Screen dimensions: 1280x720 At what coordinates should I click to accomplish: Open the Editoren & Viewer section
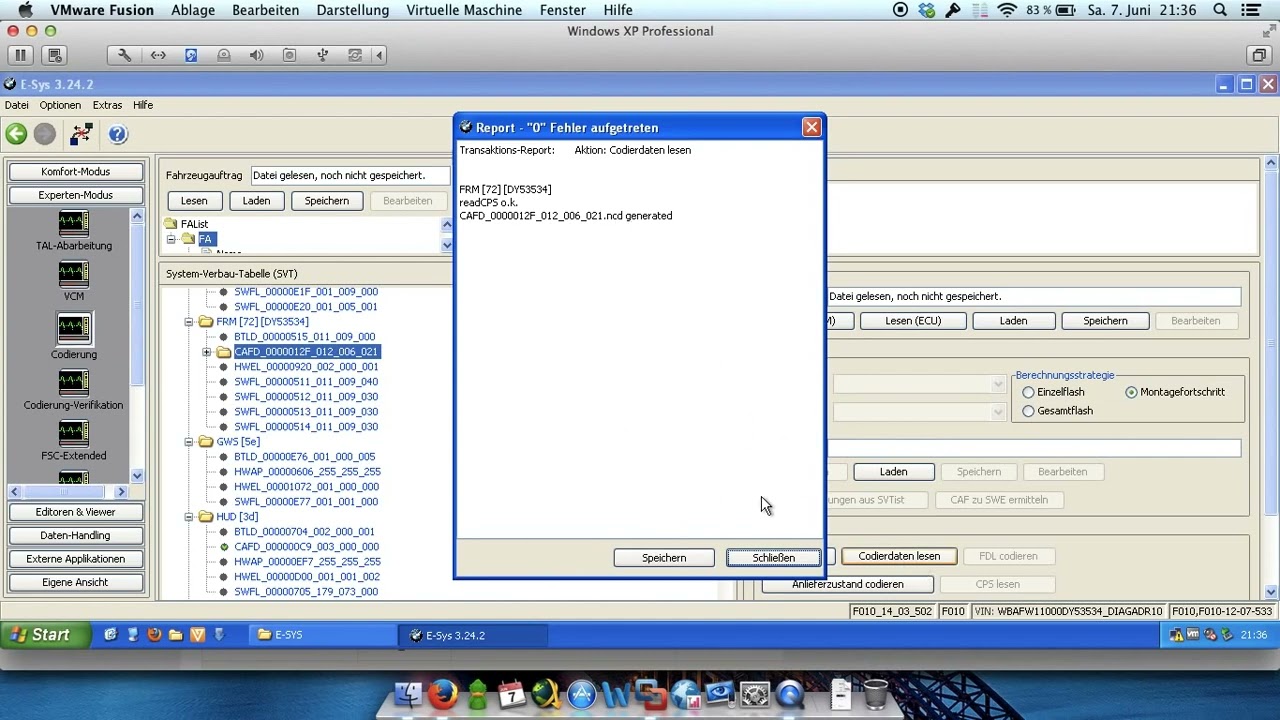tap(76, 512)
